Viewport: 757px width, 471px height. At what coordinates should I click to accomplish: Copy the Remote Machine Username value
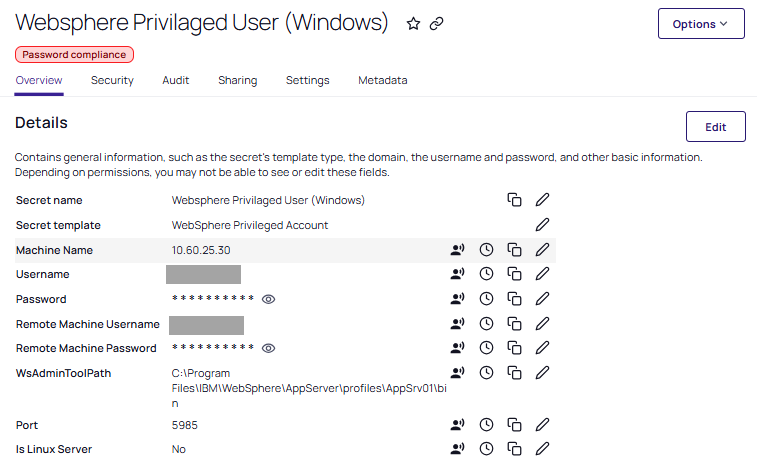pyautogui.click(x=514, y=323)
